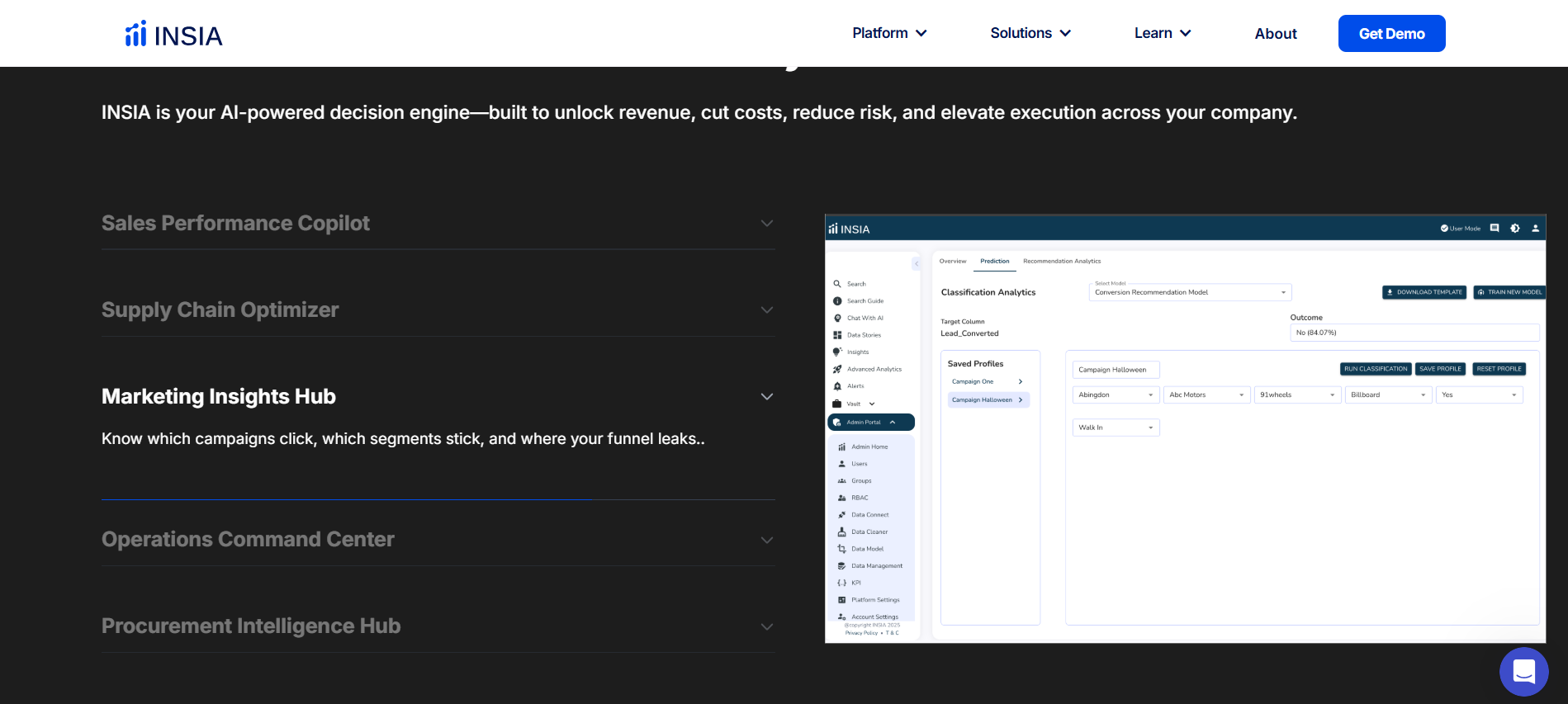Collapse the Admin Portal menu in preview
Screen dimensions: 1568x704
point(871,423)
